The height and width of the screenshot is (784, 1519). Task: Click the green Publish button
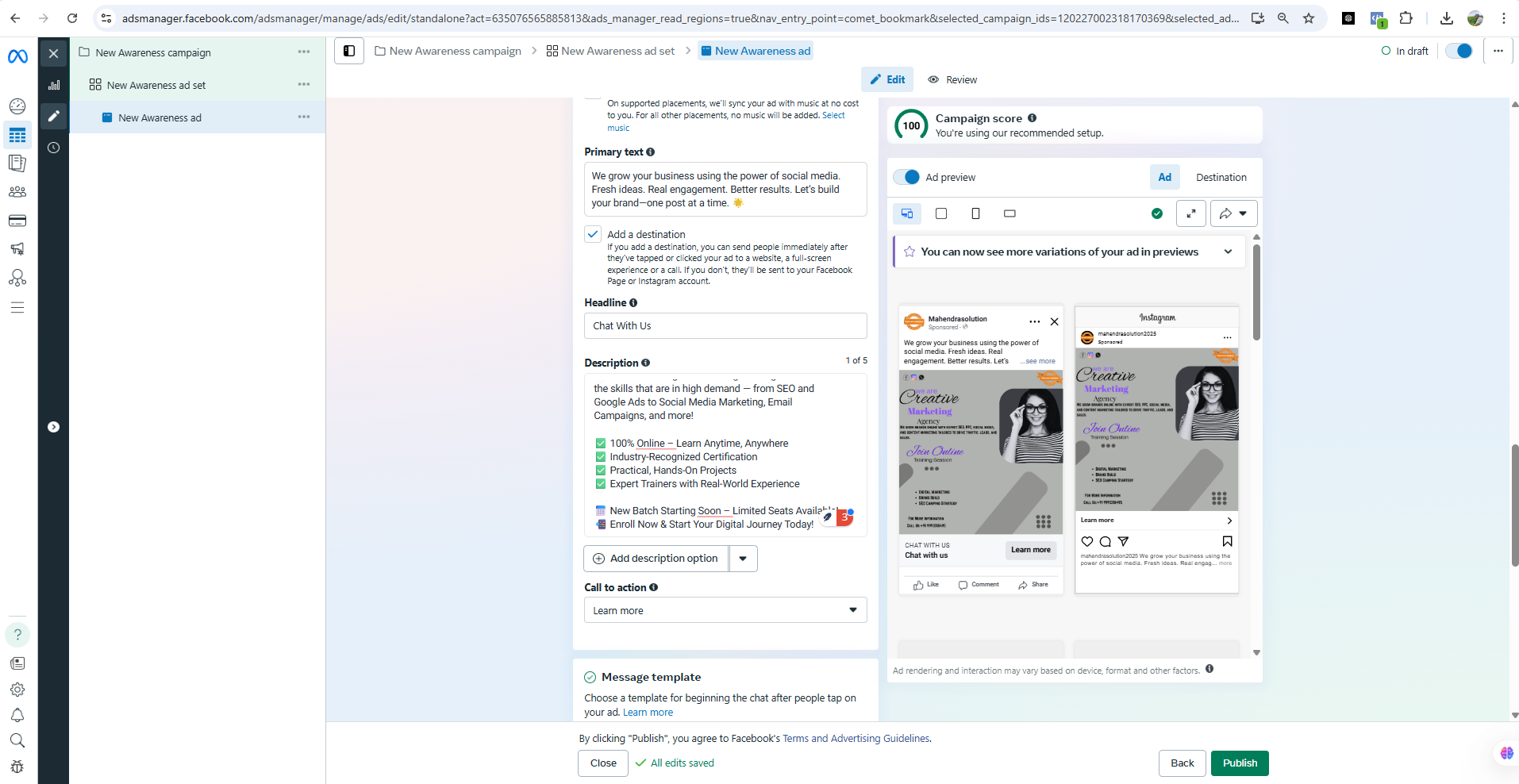pos(1240,763)
